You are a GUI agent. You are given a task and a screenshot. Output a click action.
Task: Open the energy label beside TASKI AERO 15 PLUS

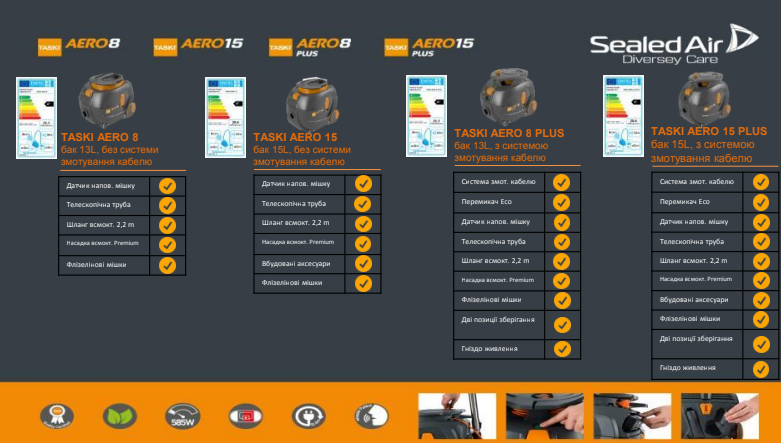coord(623,116)
